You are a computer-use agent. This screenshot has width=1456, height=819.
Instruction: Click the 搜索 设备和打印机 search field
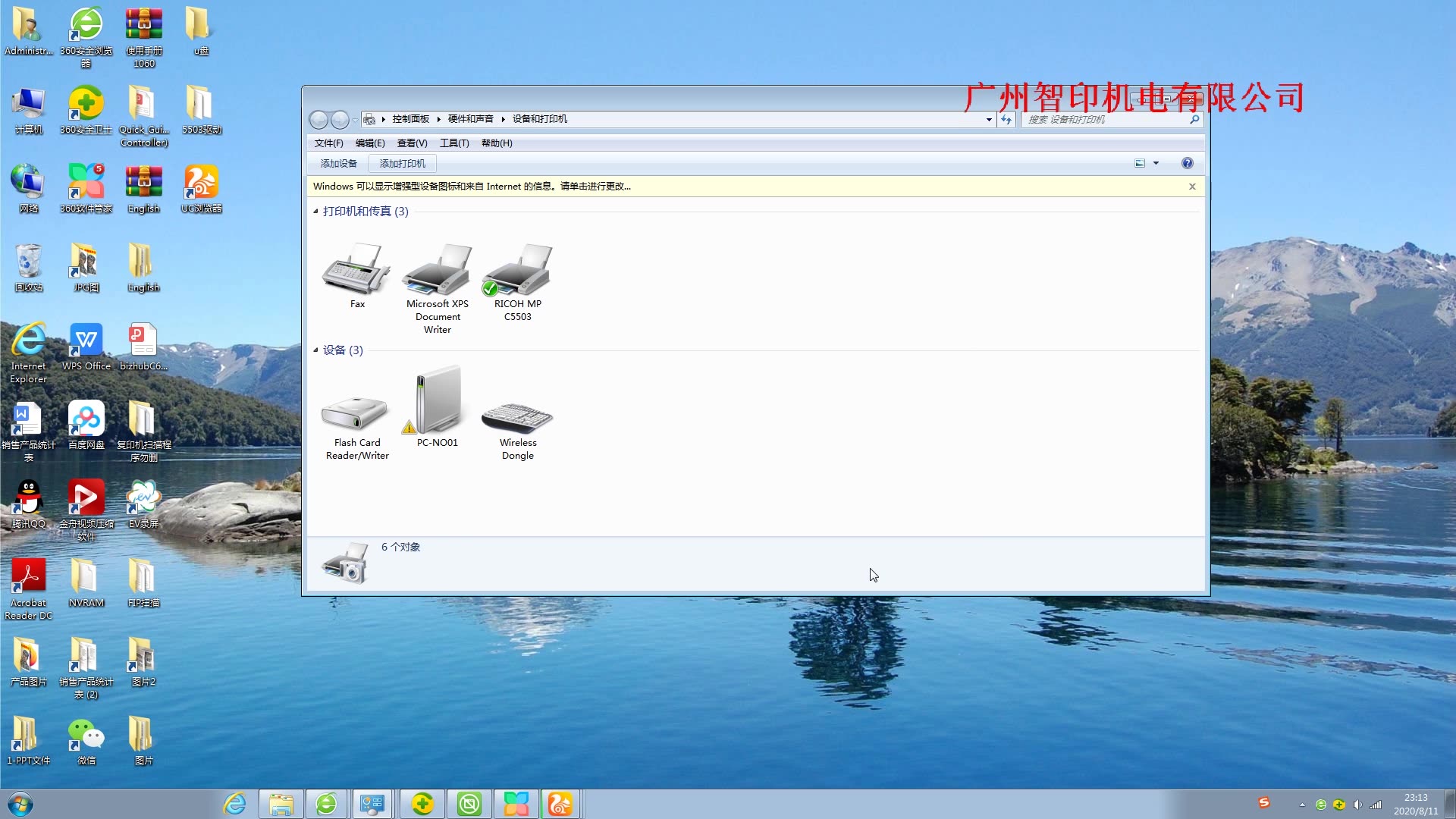1106,119
